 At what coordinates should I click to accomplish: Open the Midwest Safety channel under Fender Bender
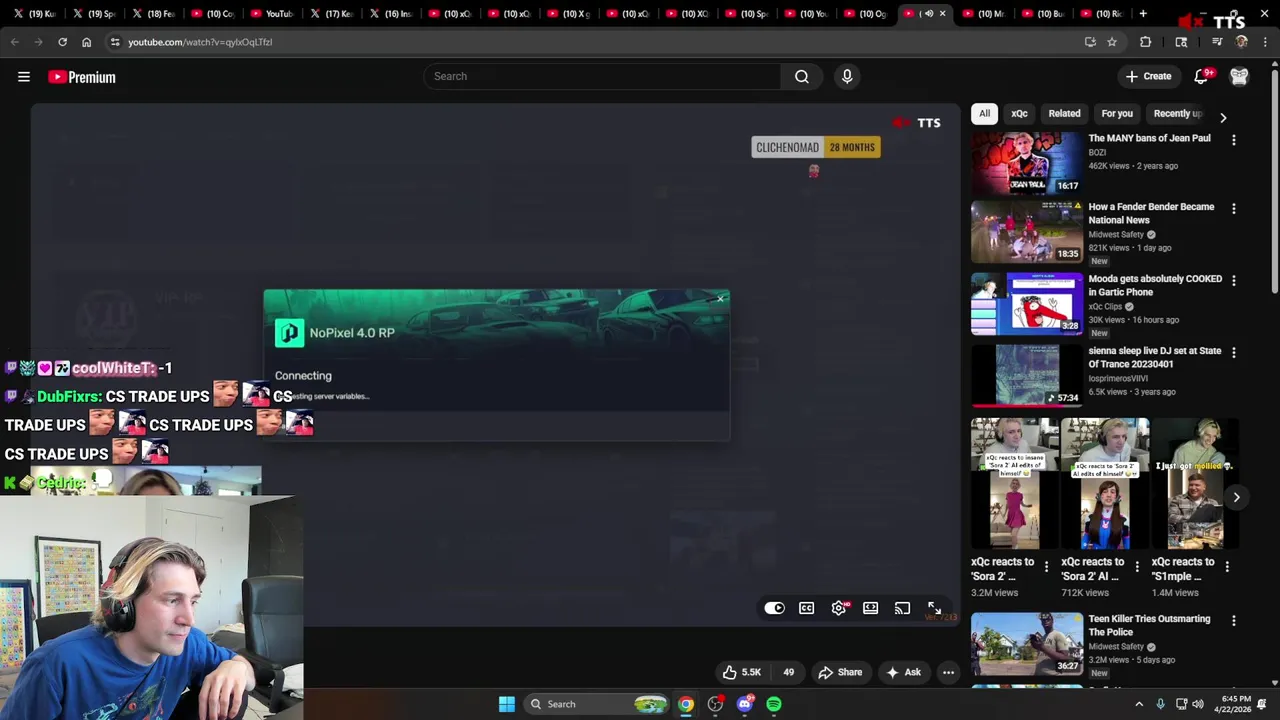pyautogui.click(x=1116, y=235)
